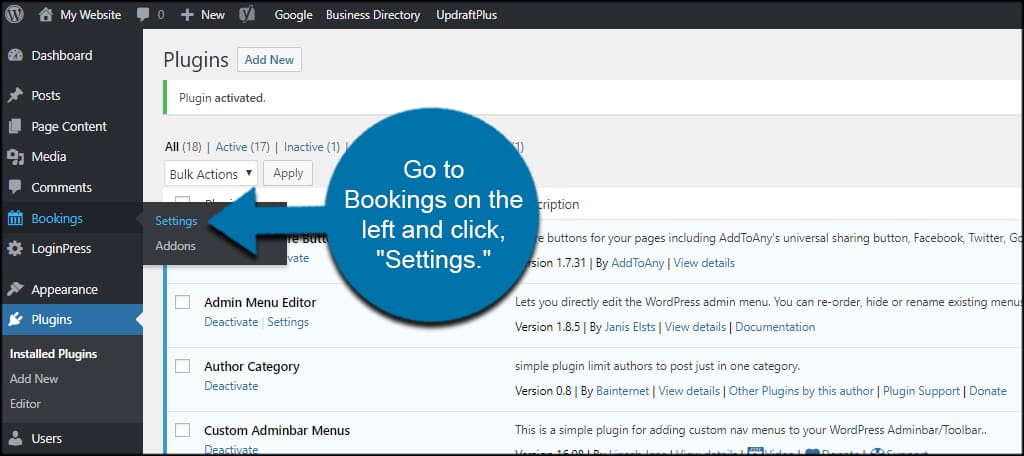Select Settings in Bookings flyout
The width and height of the screenshot is (1024, 456).
tap(176, 221)
